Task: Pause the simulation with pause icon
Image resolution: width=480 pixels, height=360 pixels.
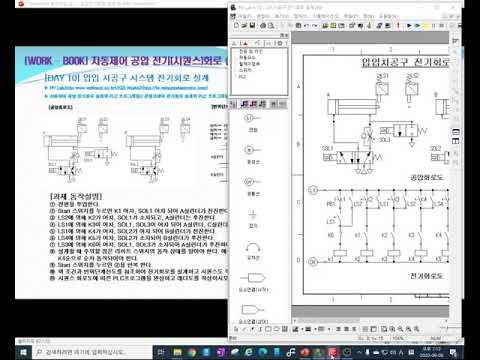Action: (433, 25)
